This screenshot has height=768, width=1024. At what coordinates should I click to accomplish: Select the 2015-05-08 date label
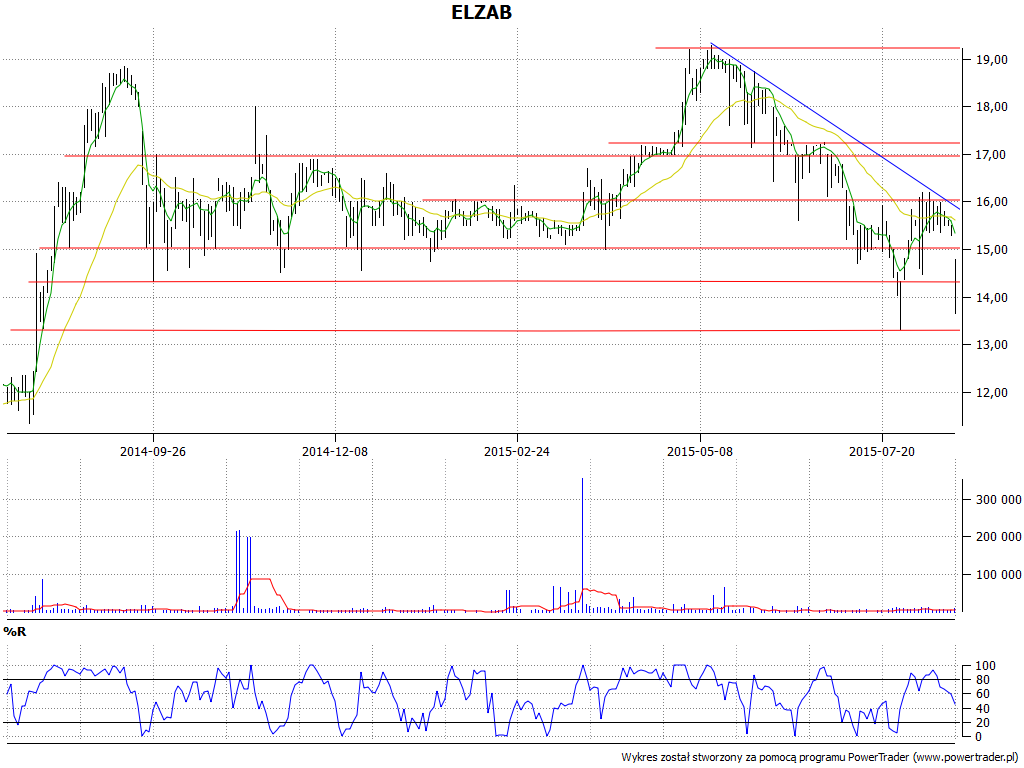pyautogui.click(x=699, y=451)
